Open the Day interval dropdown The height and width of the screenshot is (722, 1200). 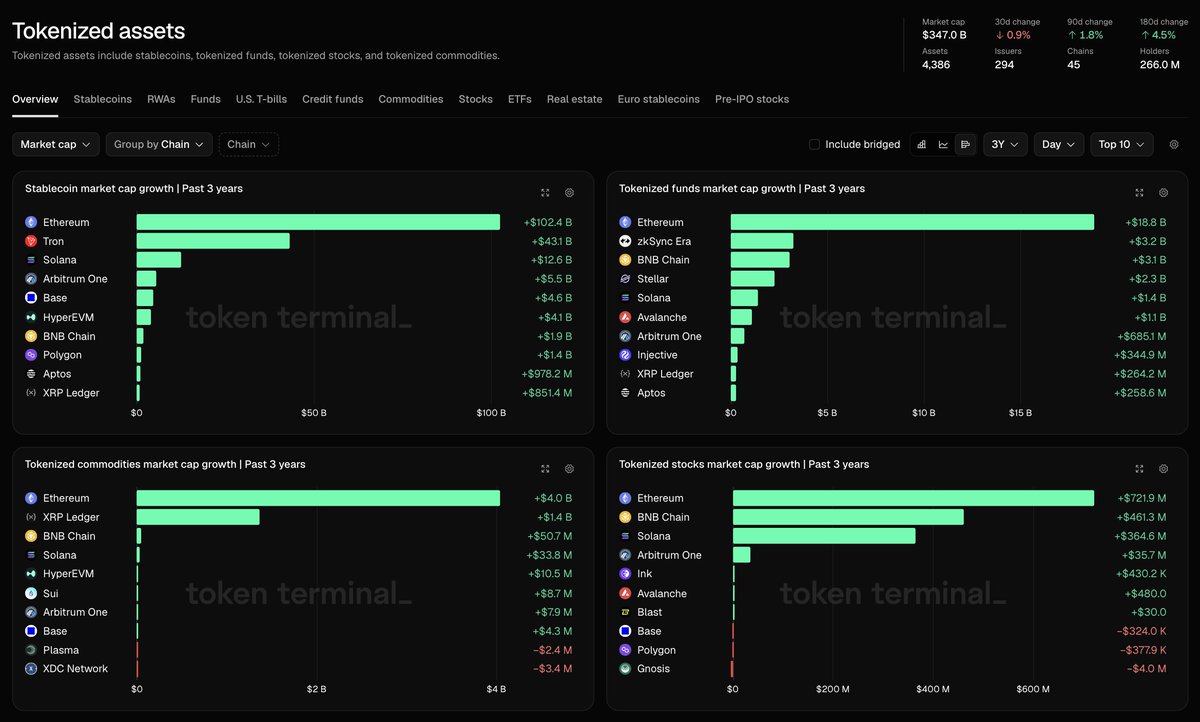[1059, 145]
